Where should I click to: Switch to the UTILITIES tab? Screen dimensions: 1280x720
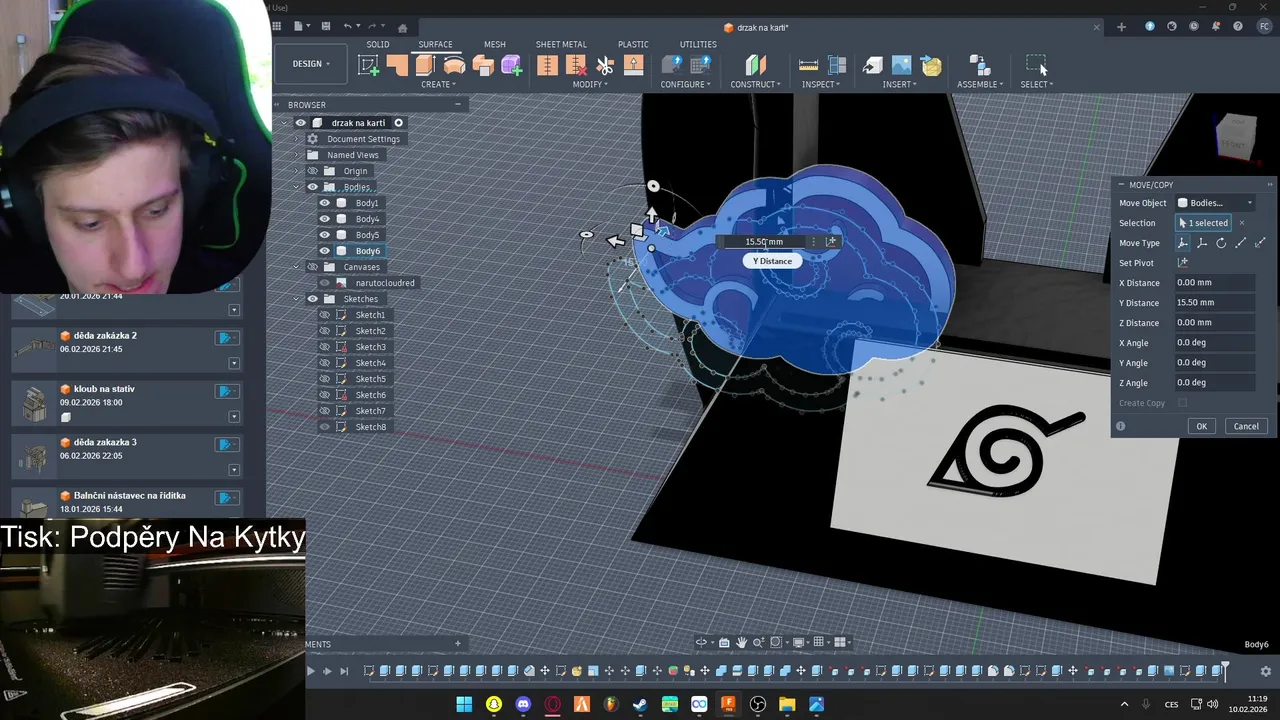(x=698, y=44)
